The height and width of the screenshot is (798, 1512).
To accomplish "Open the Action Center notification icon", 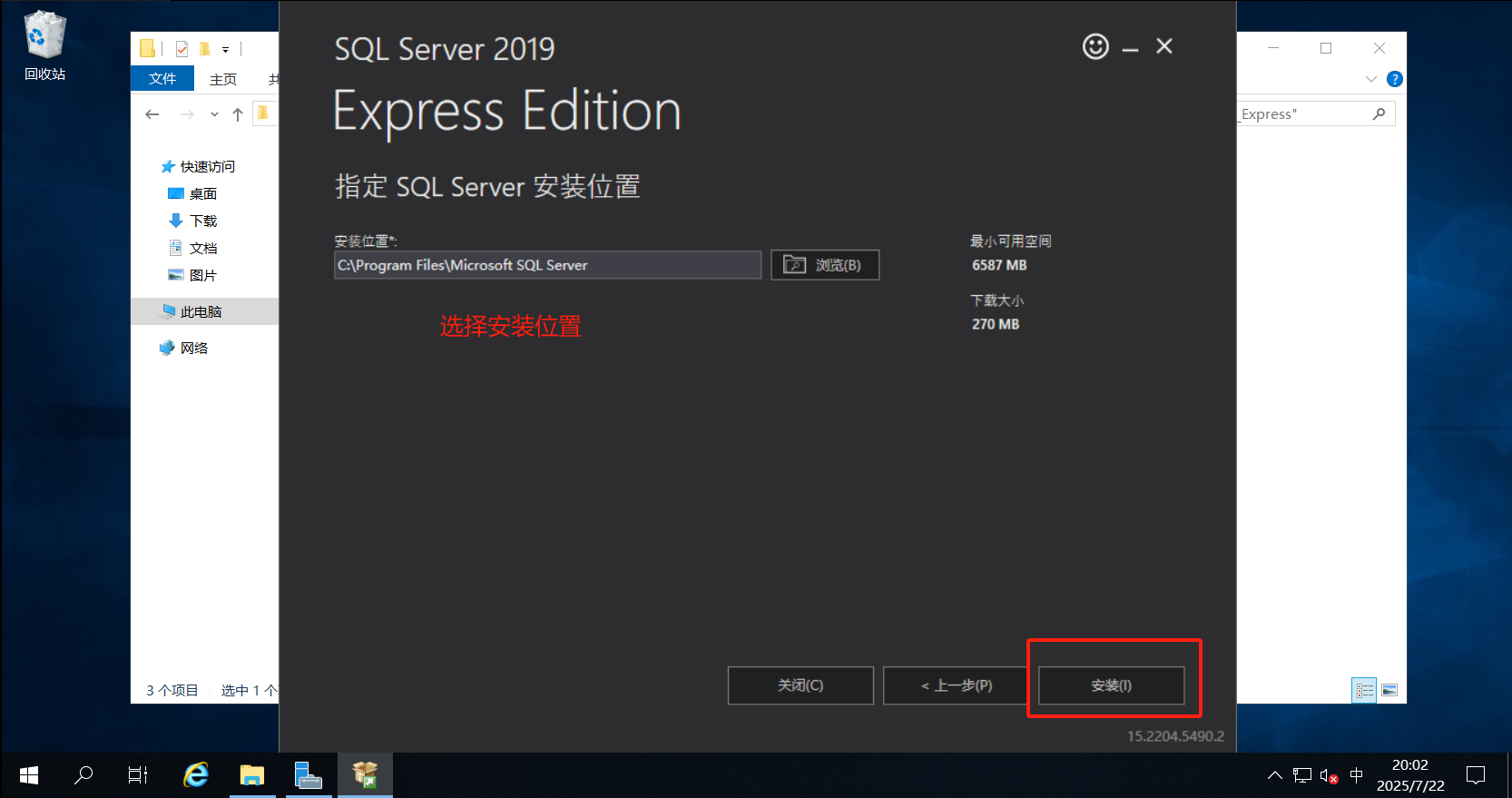I will [1476, 775].
